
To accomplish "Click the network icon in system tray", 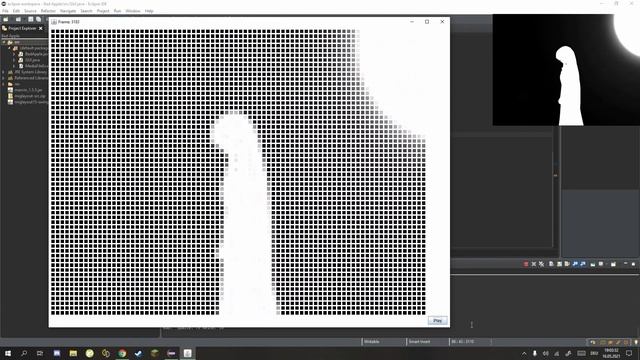I will [x=557, y=353].
